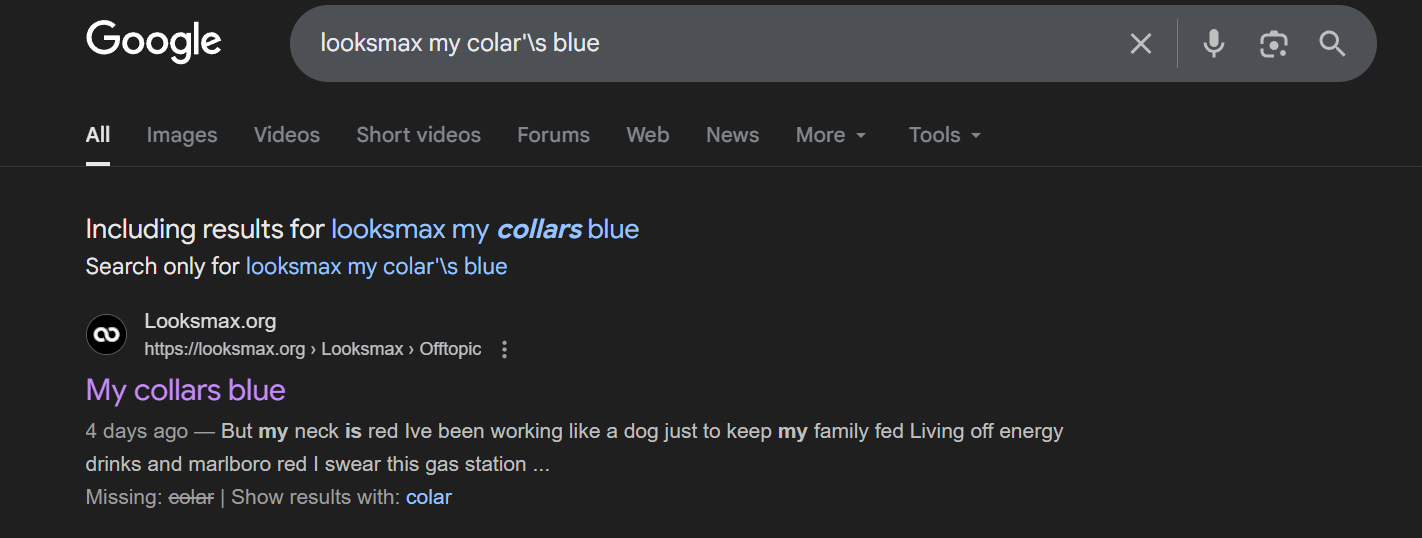Go to the Forums tab

[x=553, y=135]
